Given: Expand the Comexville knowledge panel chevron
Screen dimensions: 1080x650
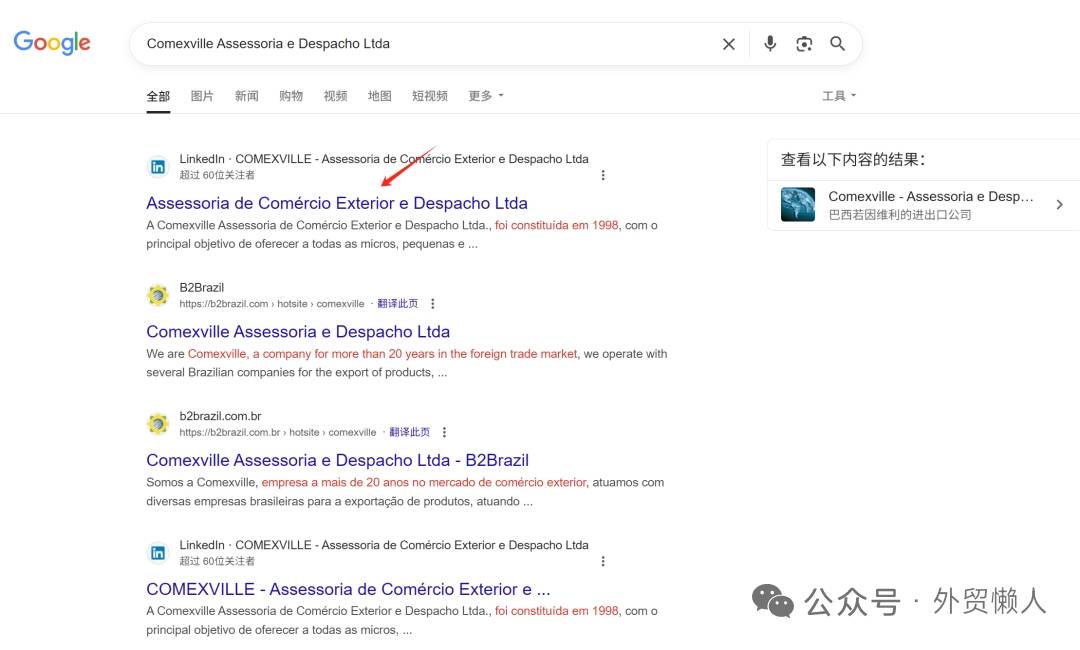Looking at the screenshot, I should point(1060,205).
